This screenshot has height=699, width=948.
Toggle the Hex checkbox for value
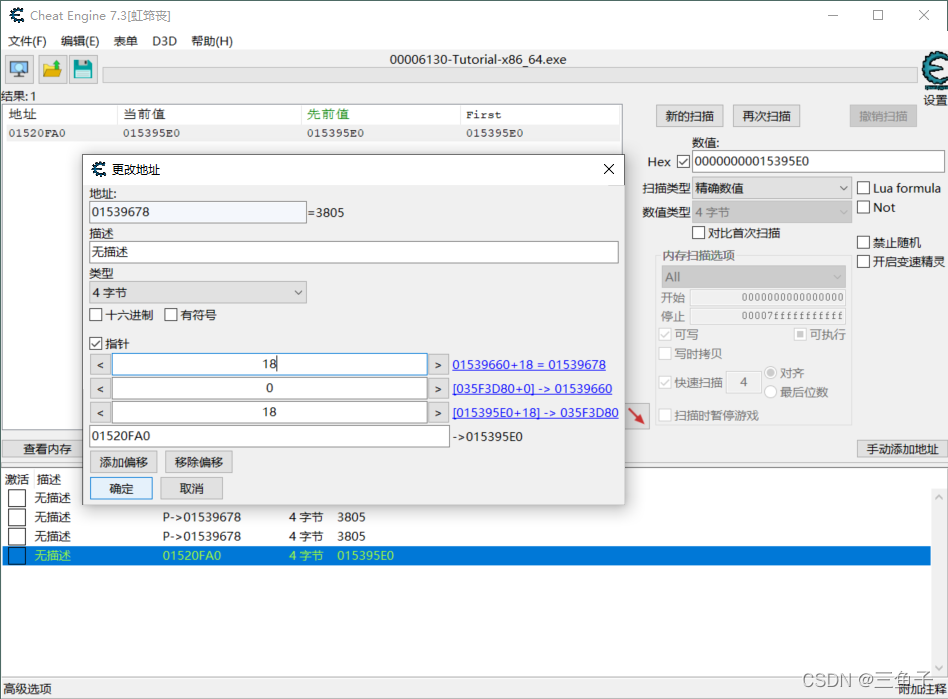[683, 162]
